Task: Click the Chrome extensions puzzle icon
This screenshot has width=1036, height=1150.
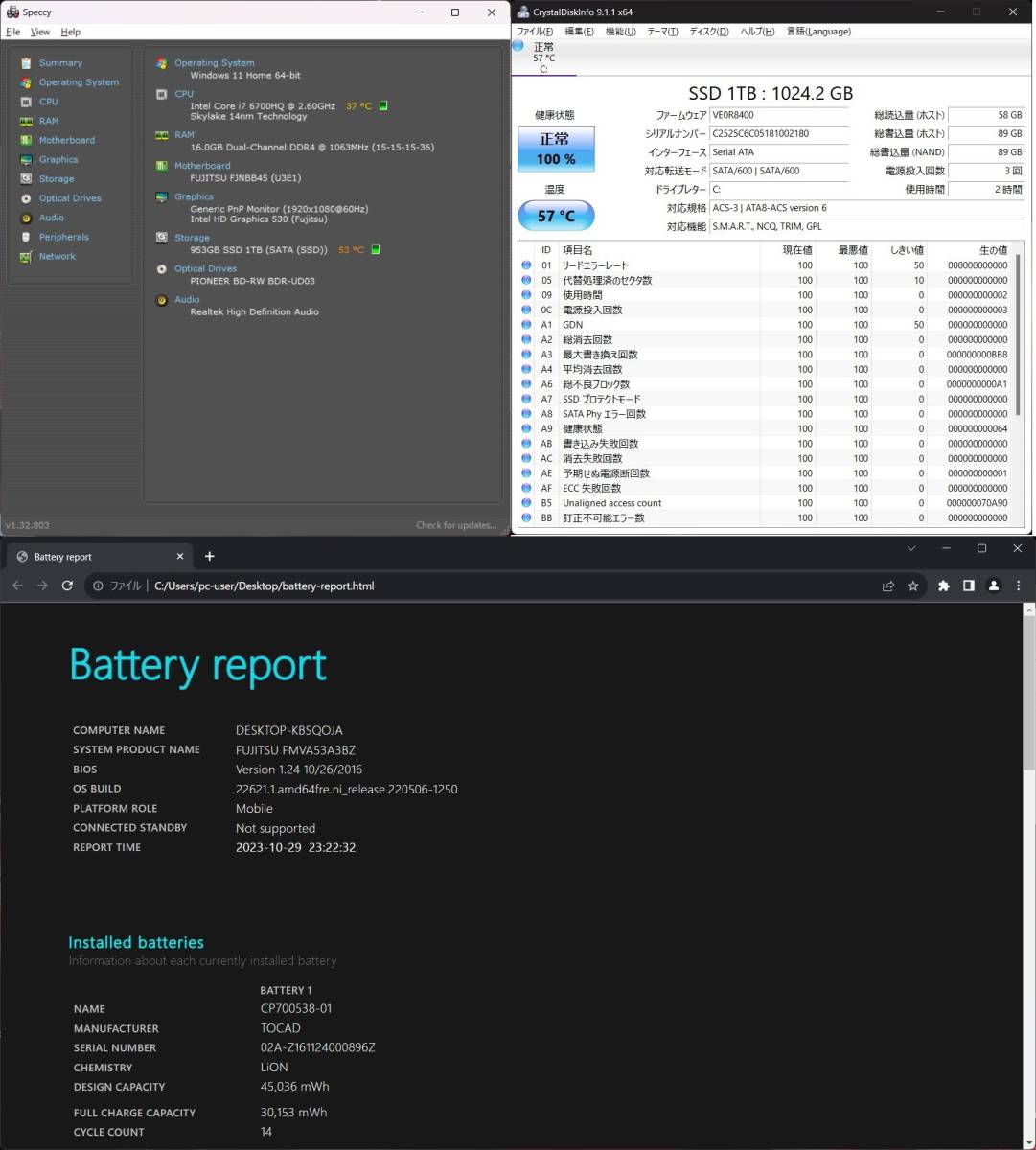Action: pos(943,586)
